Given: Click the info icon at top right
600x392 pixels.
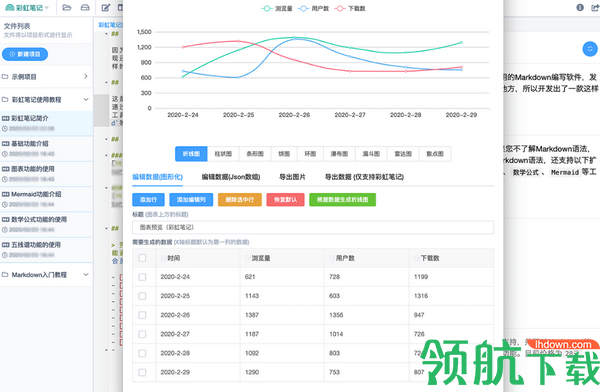Looking at the screenshot, I should [580, 7].
